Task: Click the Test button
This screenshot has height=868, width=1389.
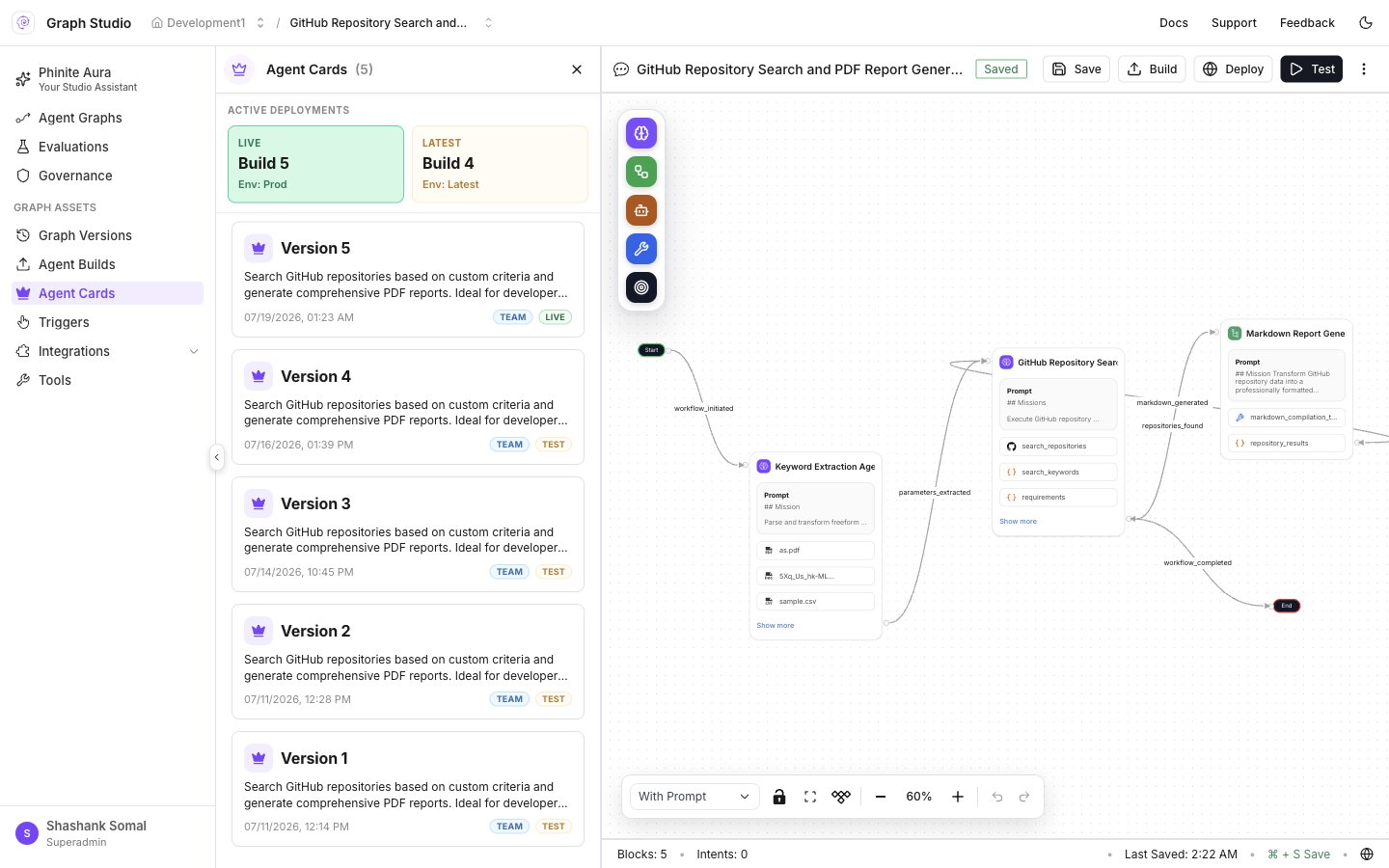Action: pyautogui.click(x=1312, y=69)
